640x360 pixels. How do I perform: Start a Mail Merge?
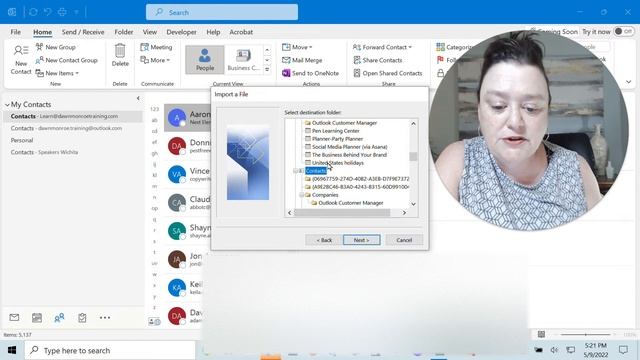coord(302,60)
